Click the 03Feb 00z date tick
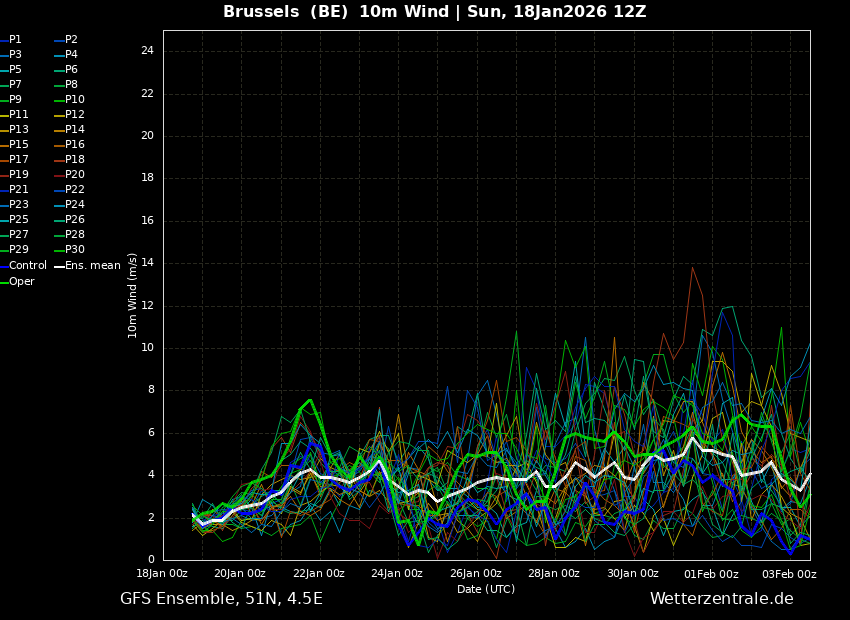The image size is (850, 620). tap(789, 574)
